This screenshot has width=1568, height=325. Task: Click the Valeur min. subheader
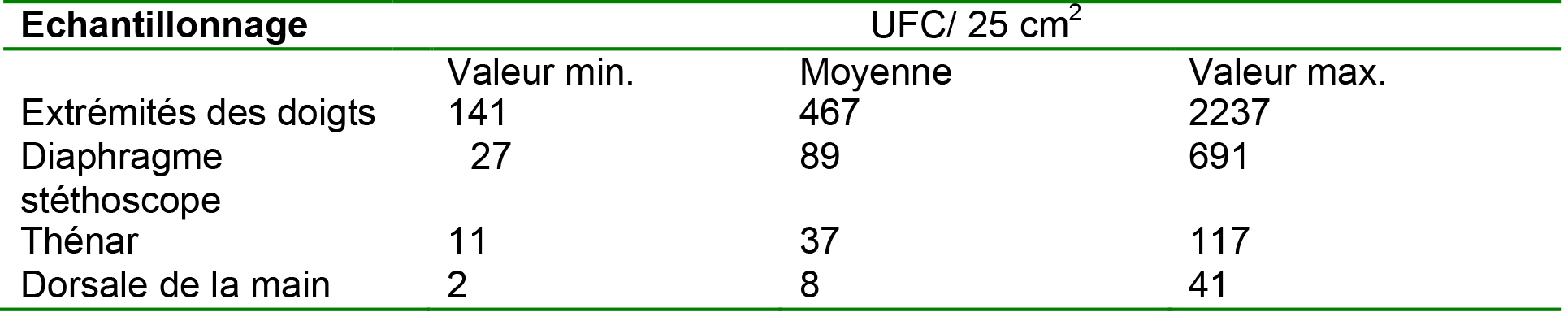point(540,73)
